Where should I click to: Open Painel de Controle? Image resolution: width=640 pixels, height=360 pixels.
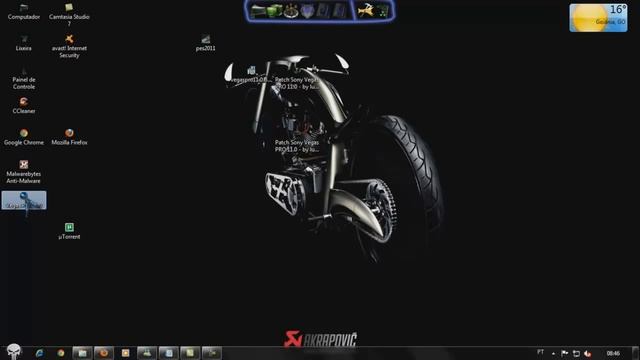coord(24,78)
